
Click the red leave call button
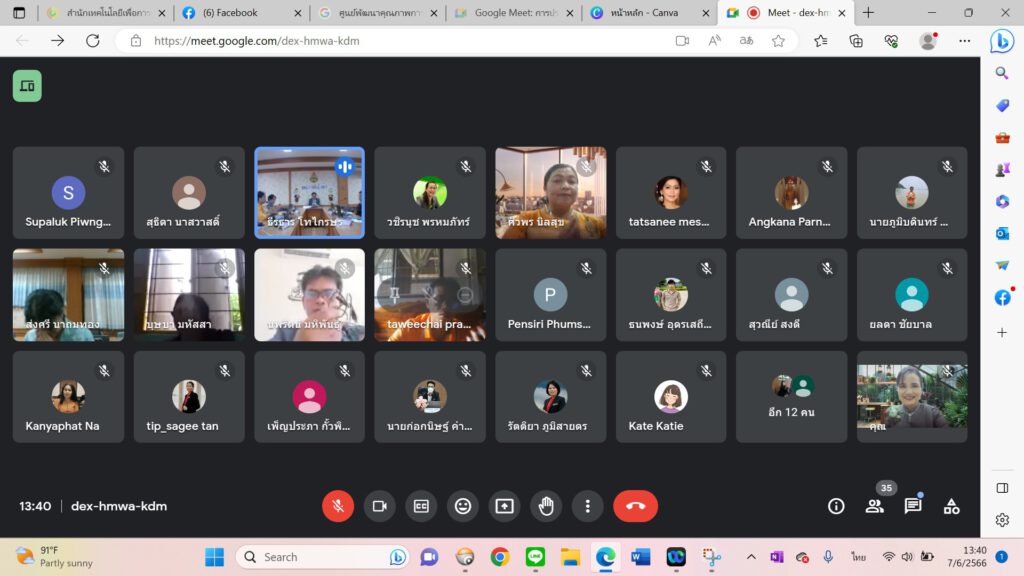(x=635, y=506)
